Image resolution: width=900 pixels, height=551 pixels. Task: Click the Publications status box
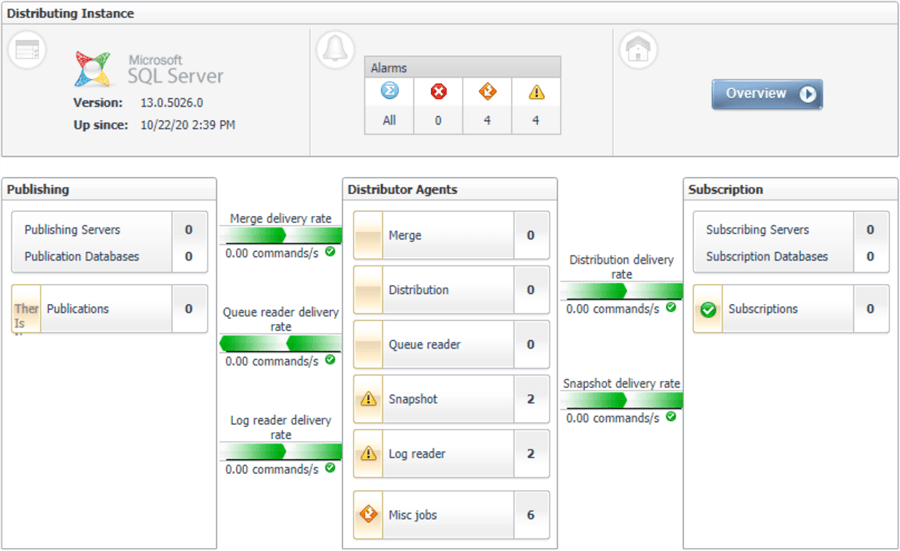26,309
